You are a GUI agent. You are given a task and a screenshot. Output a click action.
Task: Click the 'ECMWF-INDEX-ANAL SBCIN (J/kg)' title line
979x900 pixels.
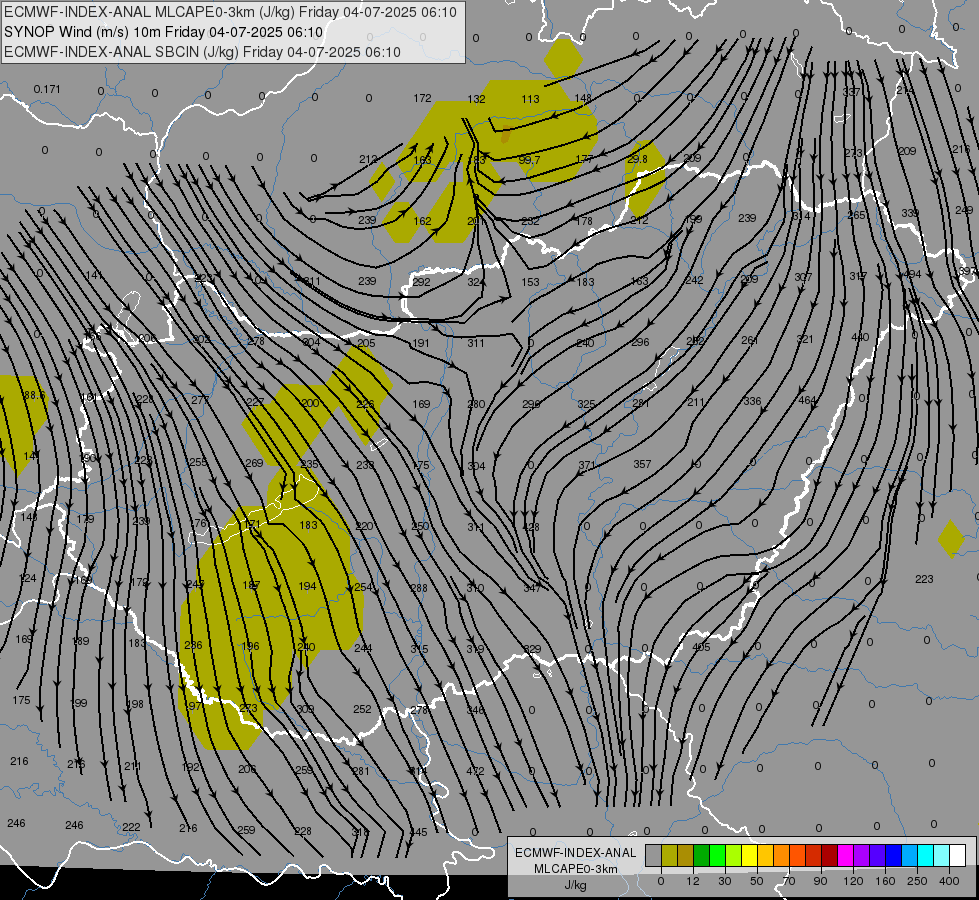click(x=202, y=52)
